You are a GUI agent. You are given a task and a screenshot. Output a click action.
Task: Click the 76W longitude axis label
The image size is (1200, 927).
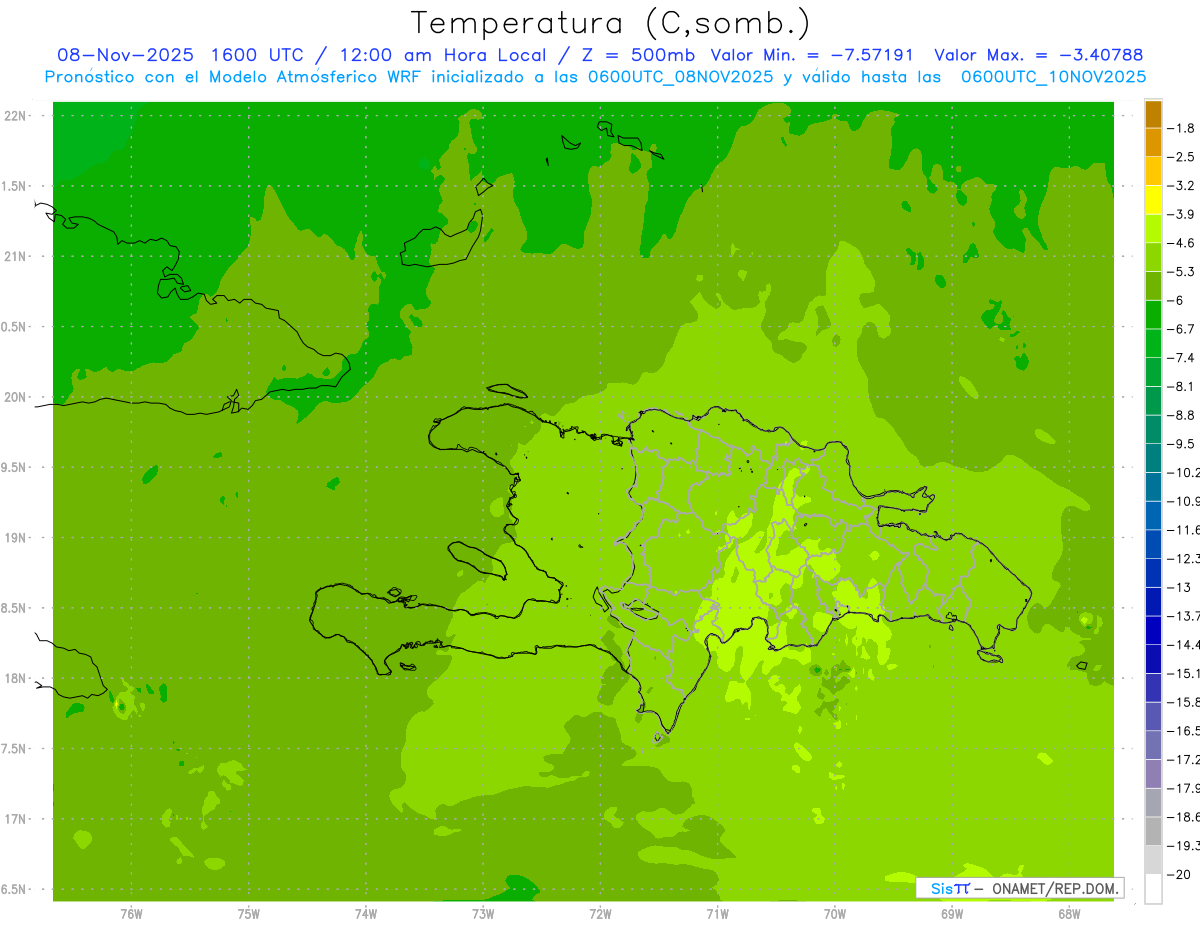click(x=131, y=914)
